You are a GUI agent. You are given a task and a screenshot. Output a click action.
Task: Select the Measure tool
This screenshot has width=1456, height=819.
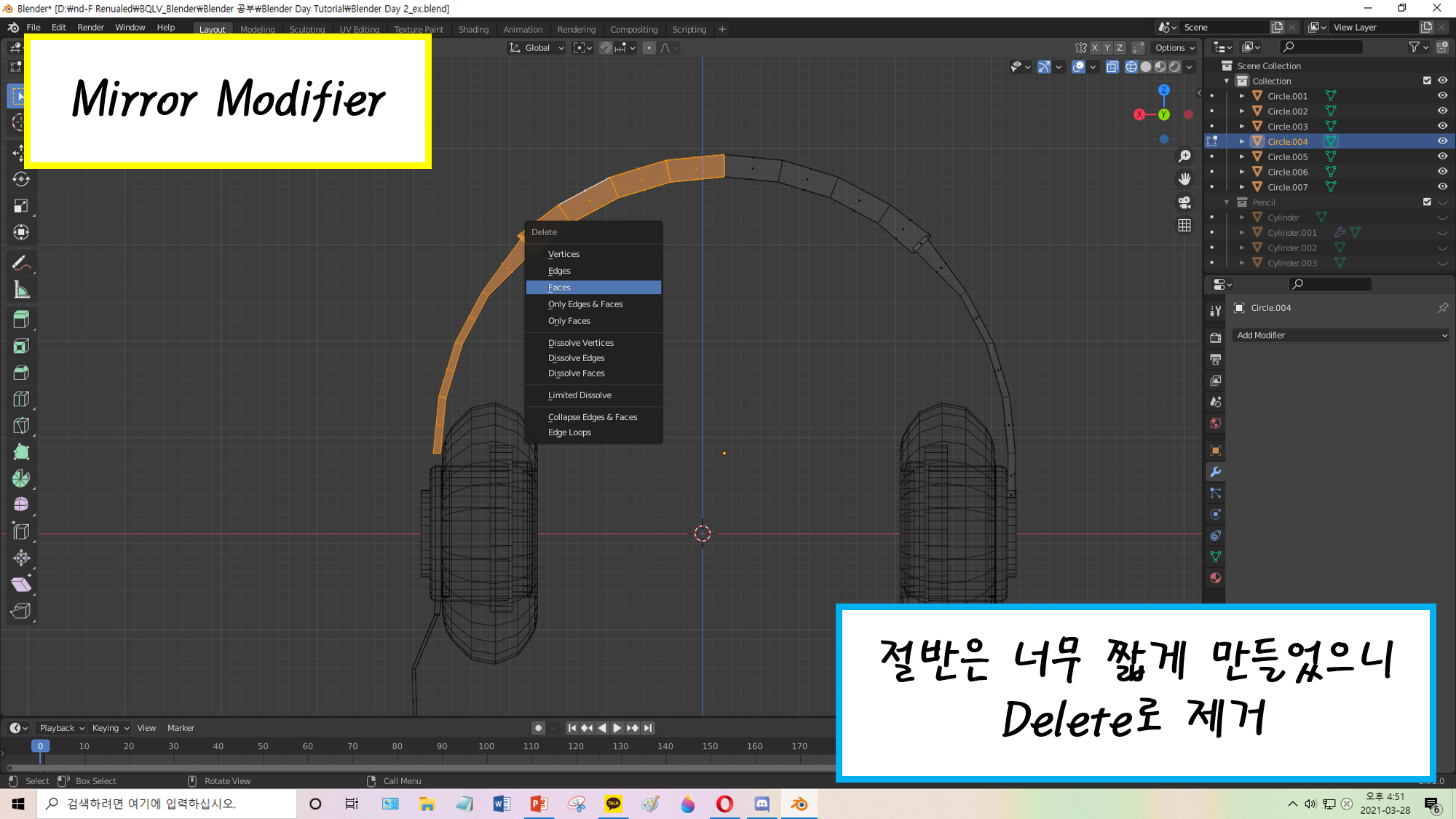point(21,290)
